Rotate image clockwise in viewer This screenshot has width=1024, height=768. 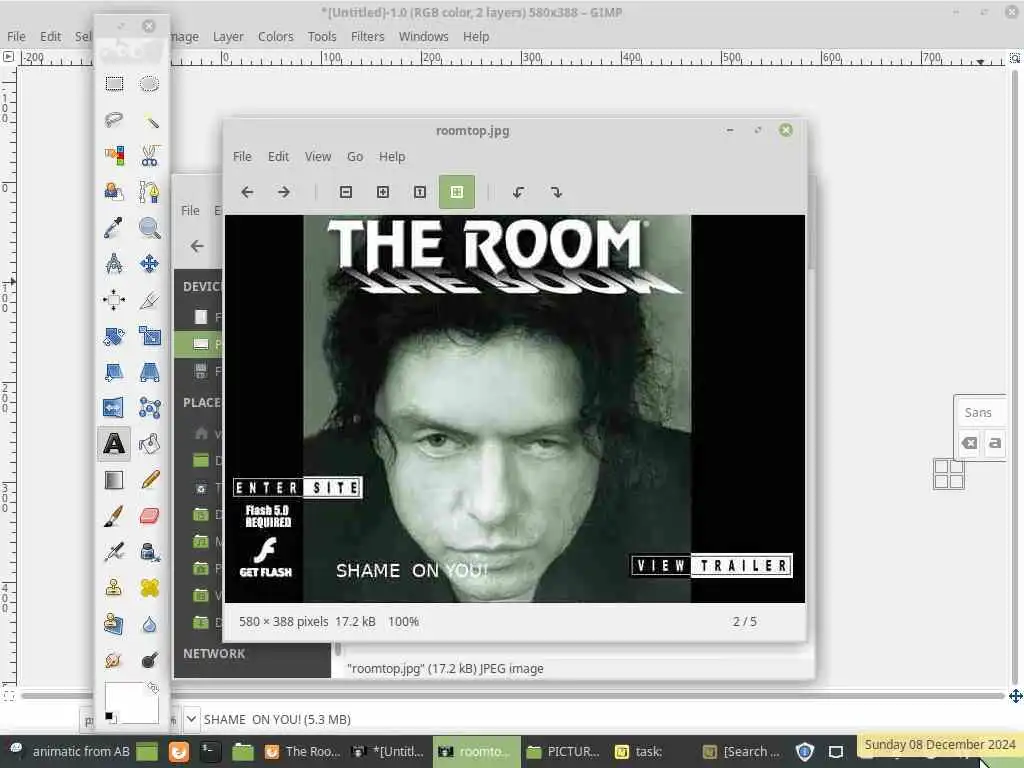pos(556,192)
